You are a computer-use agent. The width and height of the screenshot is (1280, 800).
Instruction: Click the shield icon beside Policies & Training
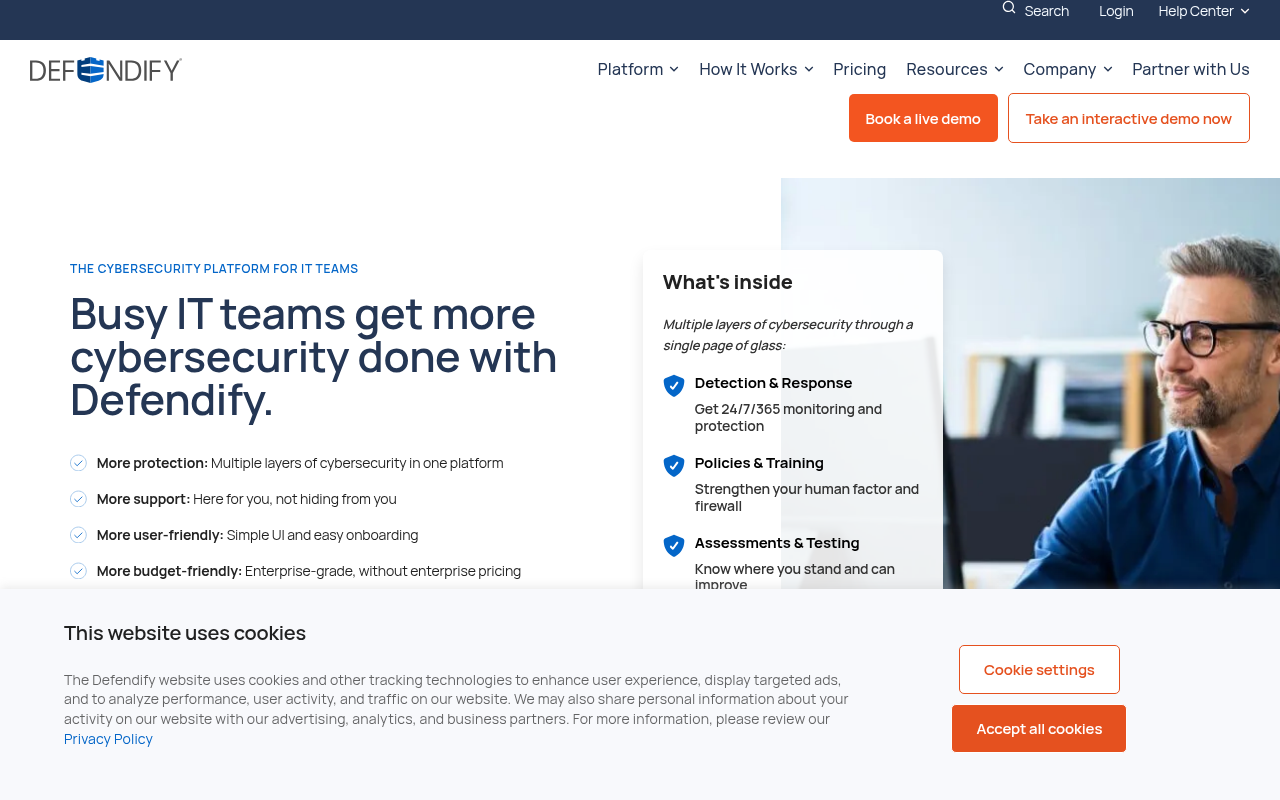pos(674,466)
